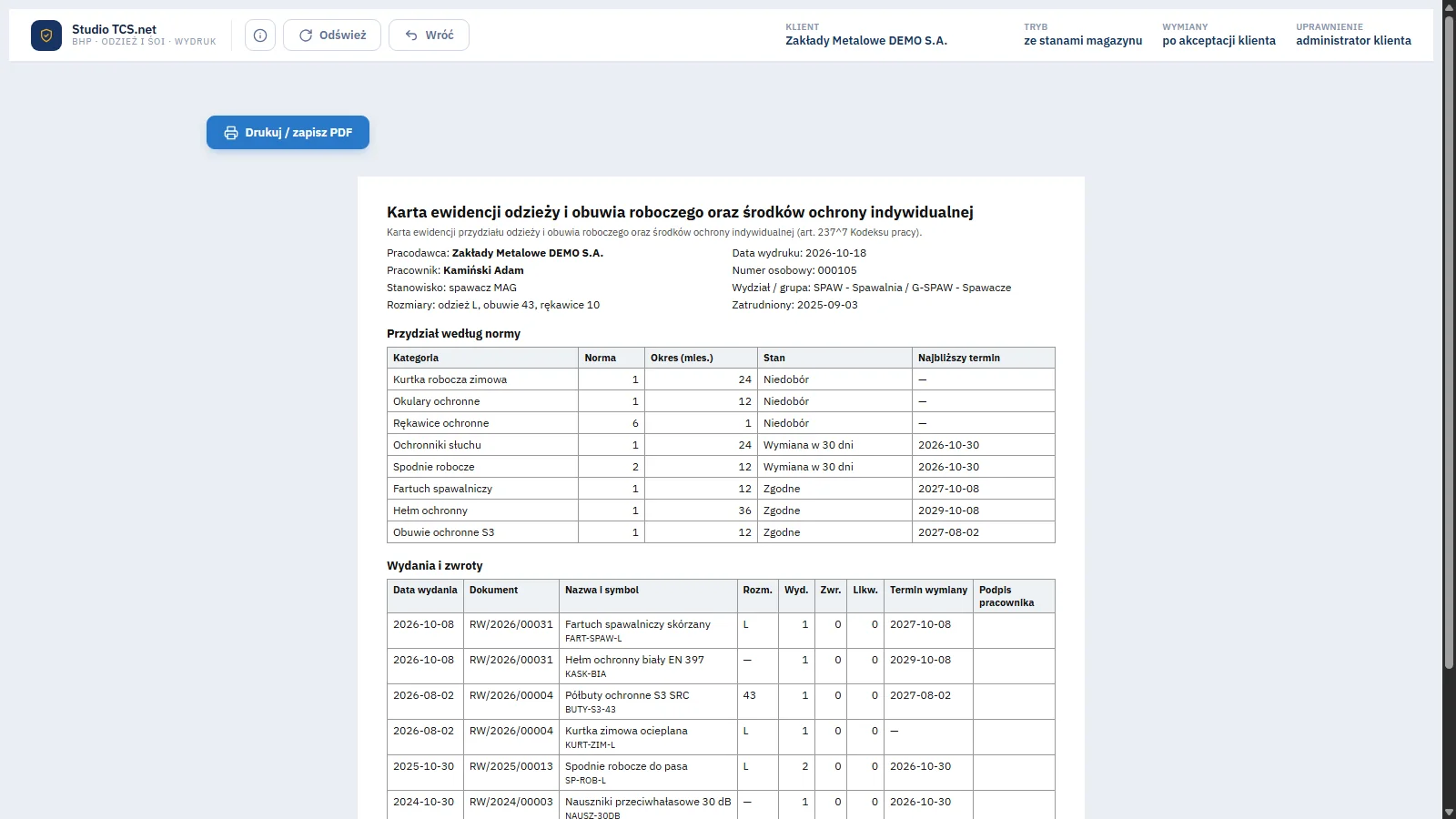Screen dimensions: 1456x819
Task: Click 'Numer osobowy: 000105' line
Action: [794, 270]
